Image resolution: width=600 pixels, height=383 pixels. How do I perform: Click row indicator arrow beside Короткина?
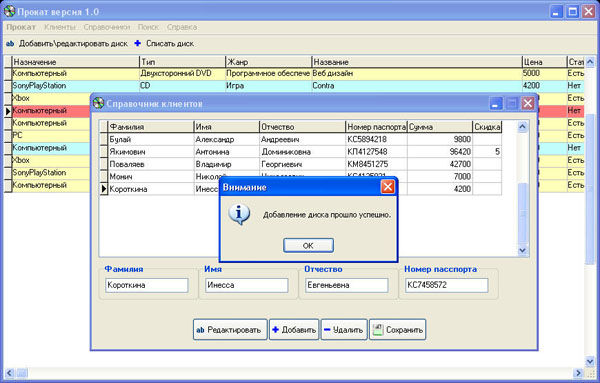(x=104, y=189)
